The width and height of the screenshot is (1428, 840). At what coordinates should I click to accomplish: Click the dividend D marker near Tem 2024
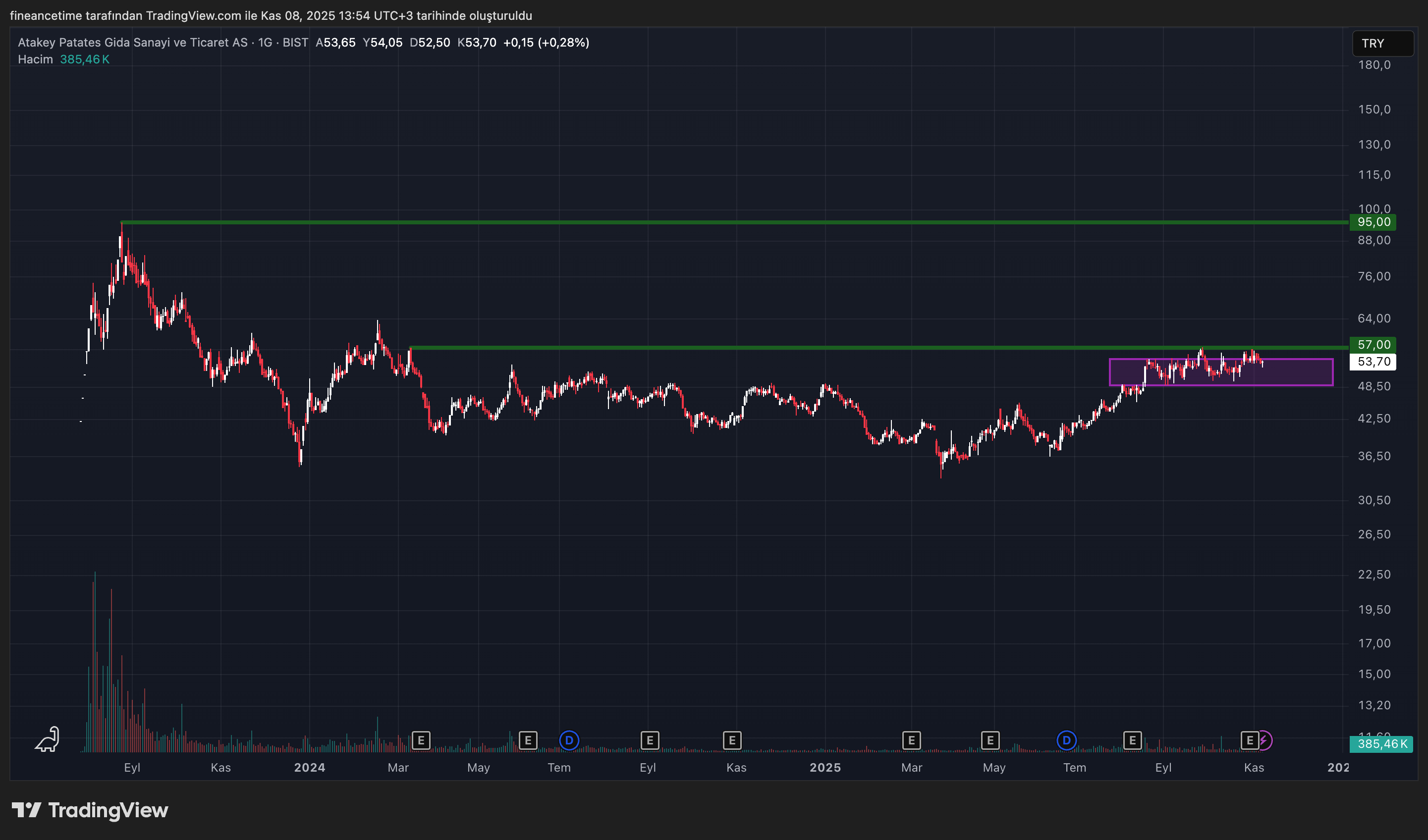(569, 740)
